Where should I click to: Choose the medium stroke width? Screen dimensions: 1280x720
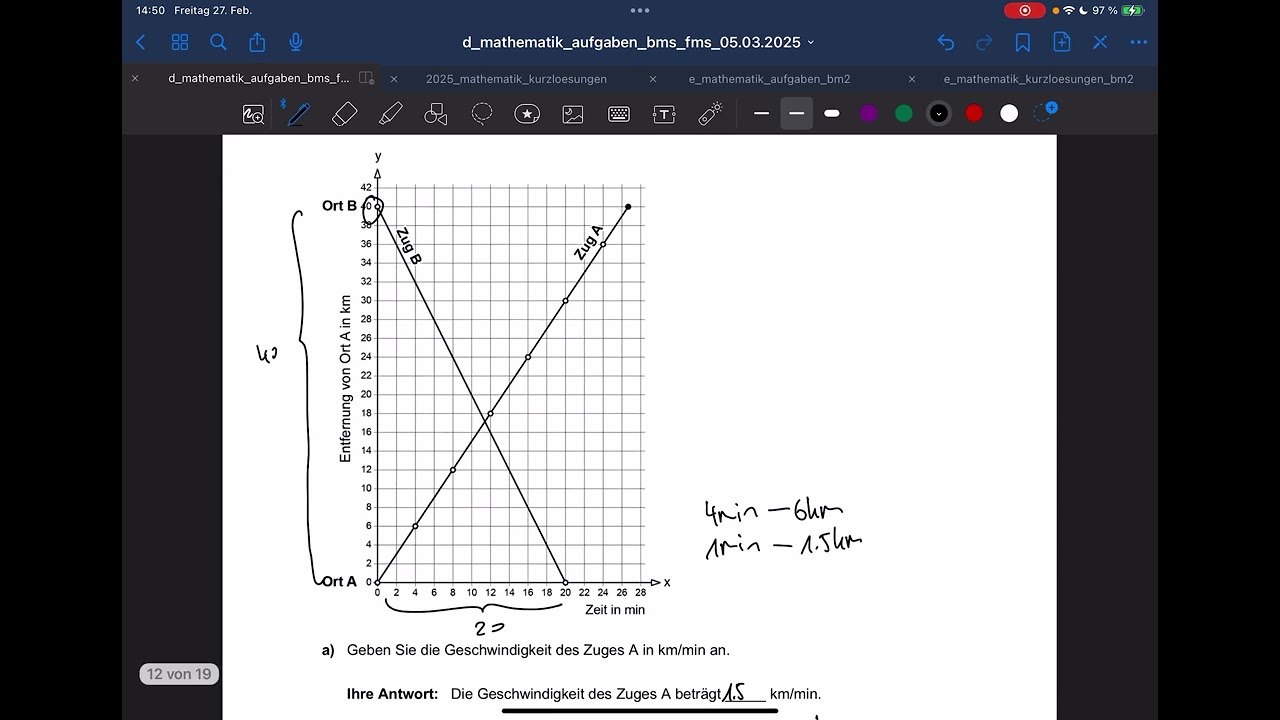pos(797,114)
